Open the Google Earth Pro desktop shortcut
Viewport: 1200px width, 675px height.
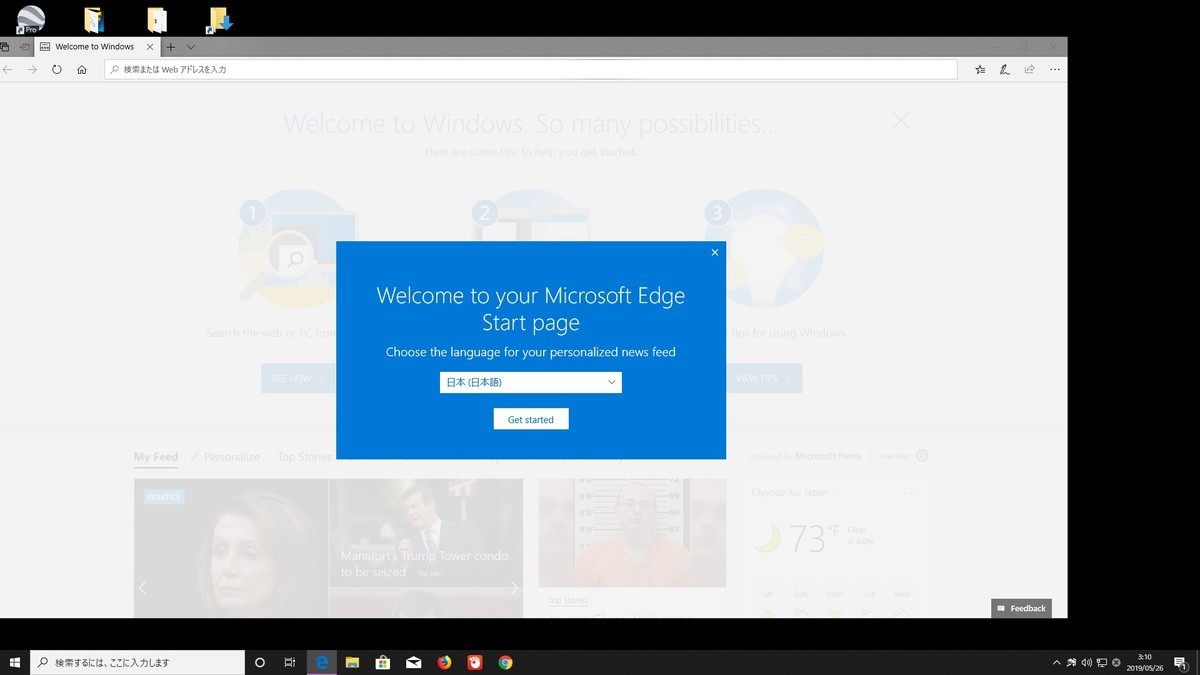(31, 19)
